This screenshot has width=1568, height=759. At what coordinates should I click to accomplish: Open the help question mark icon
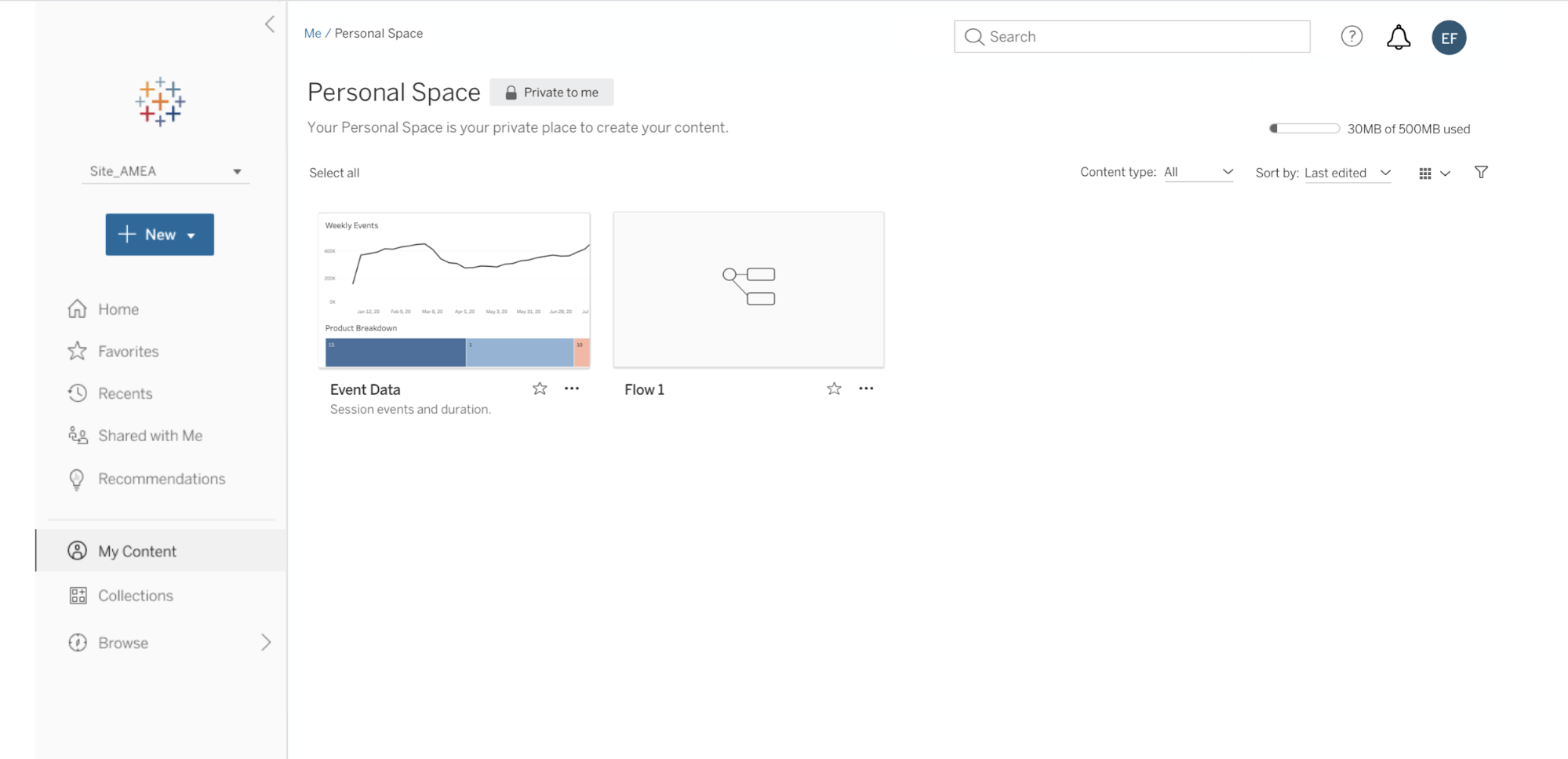click(x=1352, y=36)
